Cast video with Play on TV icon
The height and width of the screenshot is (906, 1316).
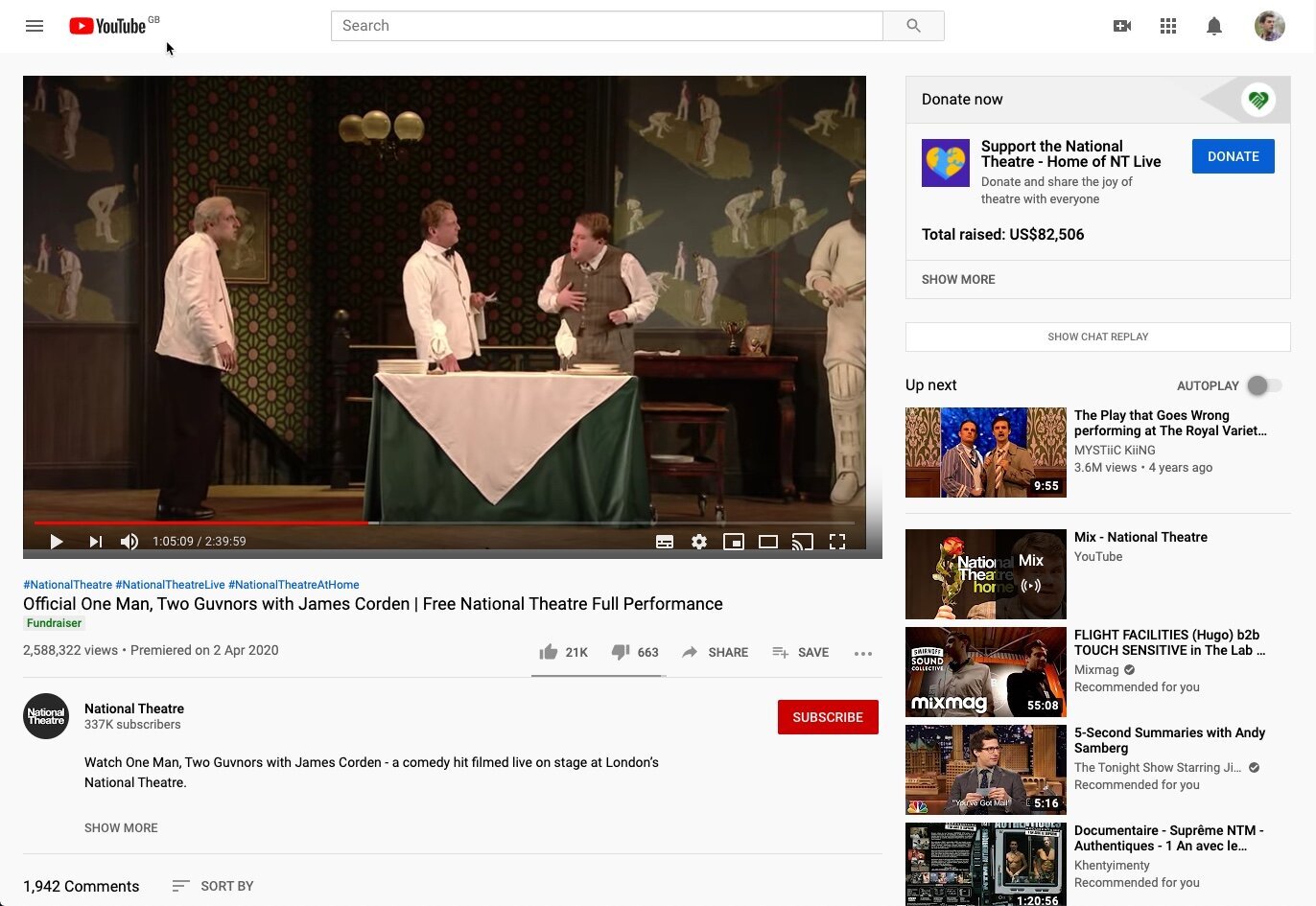coord(803,542)
